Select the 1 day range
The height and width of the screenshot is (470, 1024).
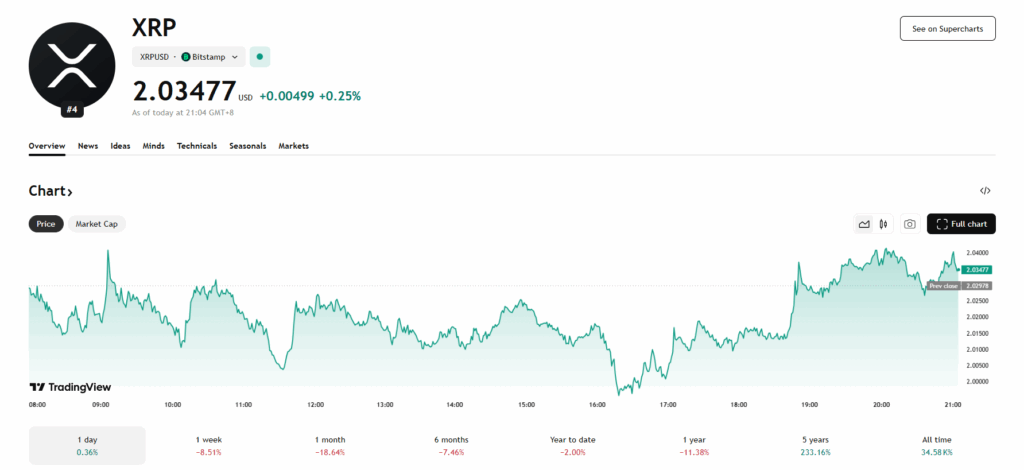pos(87,445)
